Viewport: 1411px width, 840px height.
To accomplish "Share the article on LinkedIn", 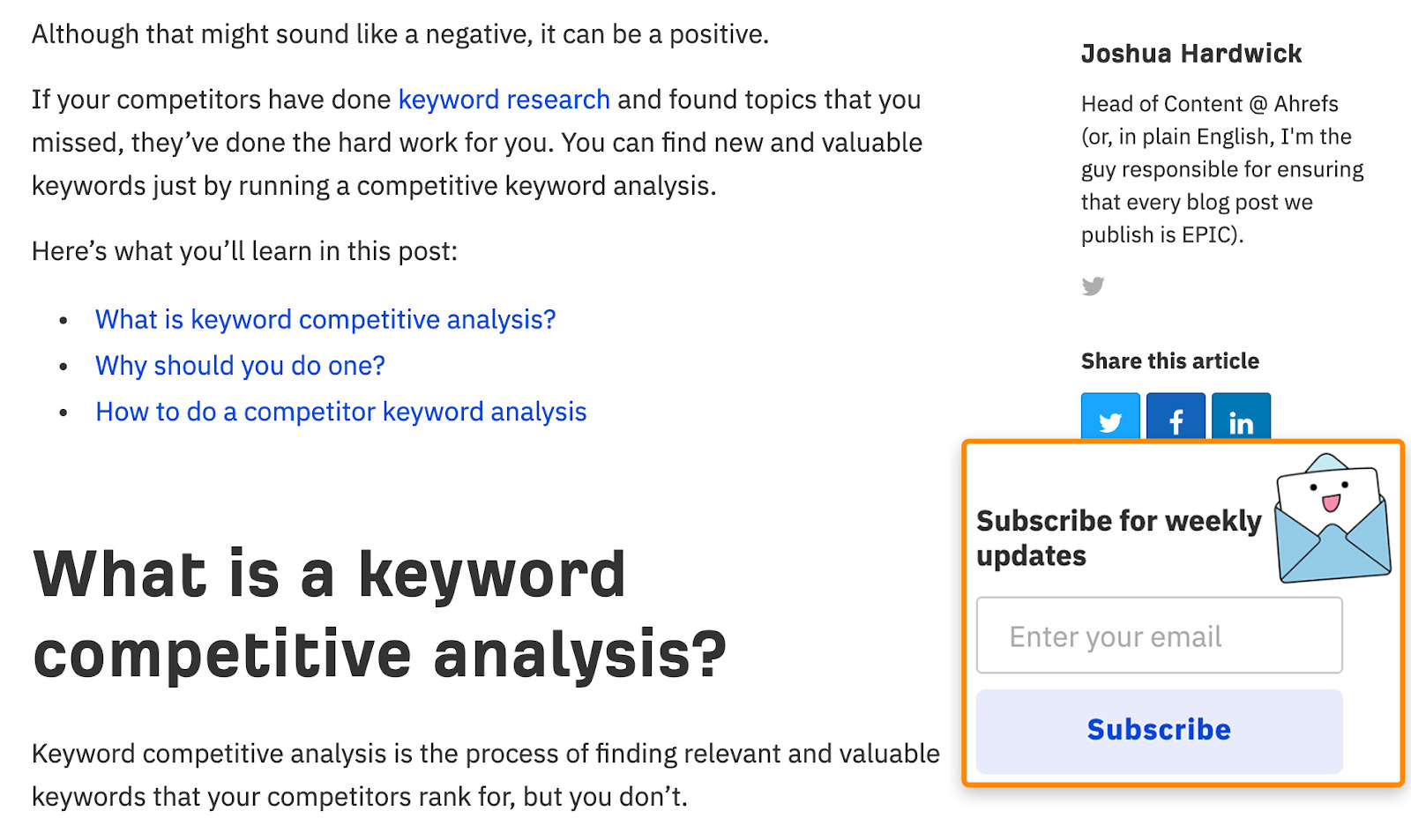I will click(x=1241, y=418).
